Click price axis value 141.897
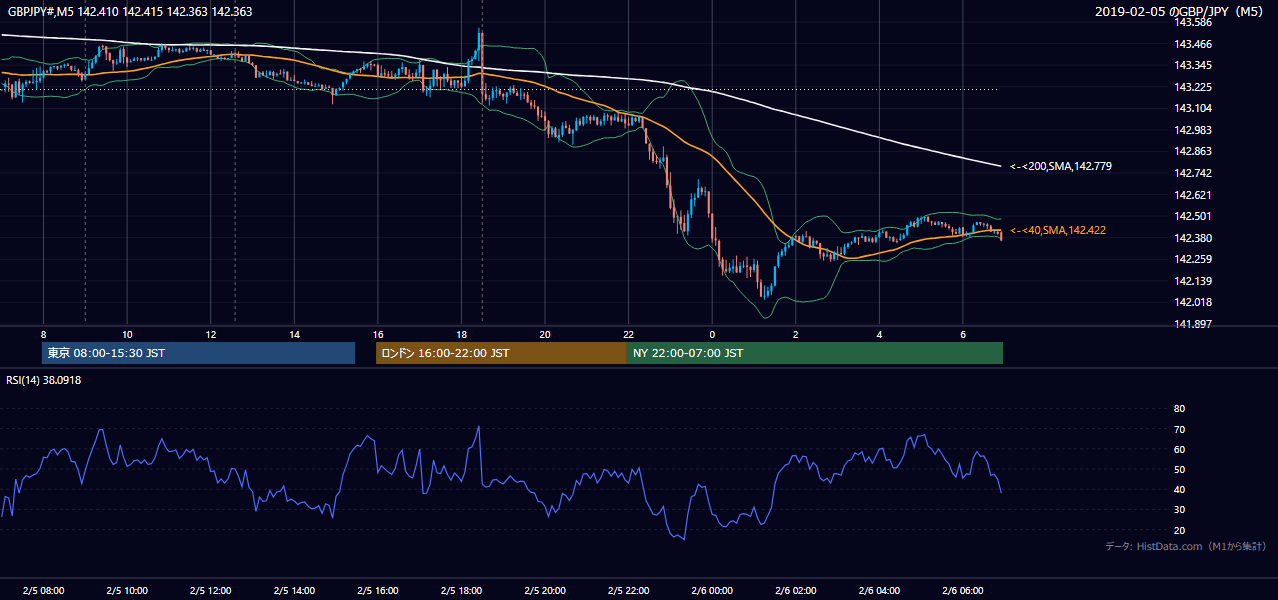The height and width of the screenshot is (600, 1278). click(x=1192, y=324)
